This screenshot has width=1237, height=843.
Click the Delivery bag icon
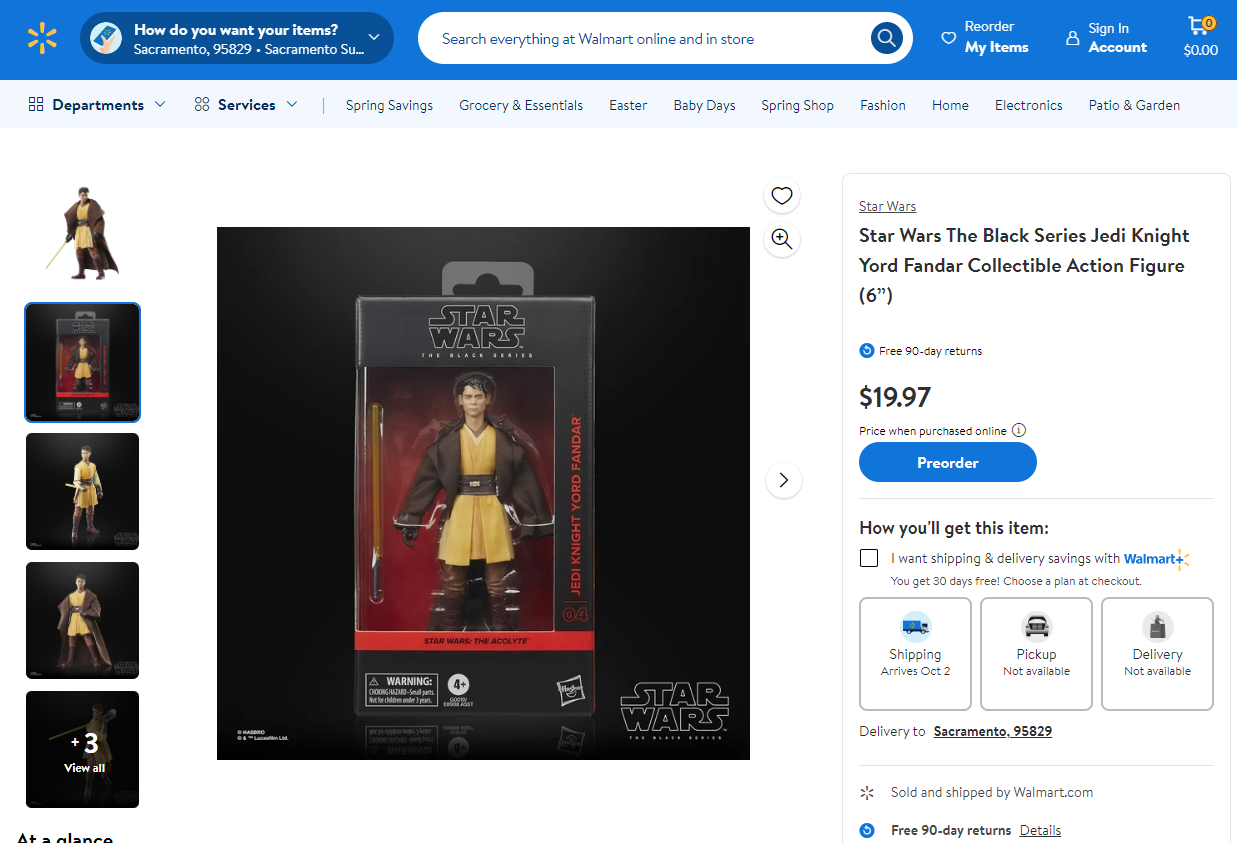pos(1157,627)
